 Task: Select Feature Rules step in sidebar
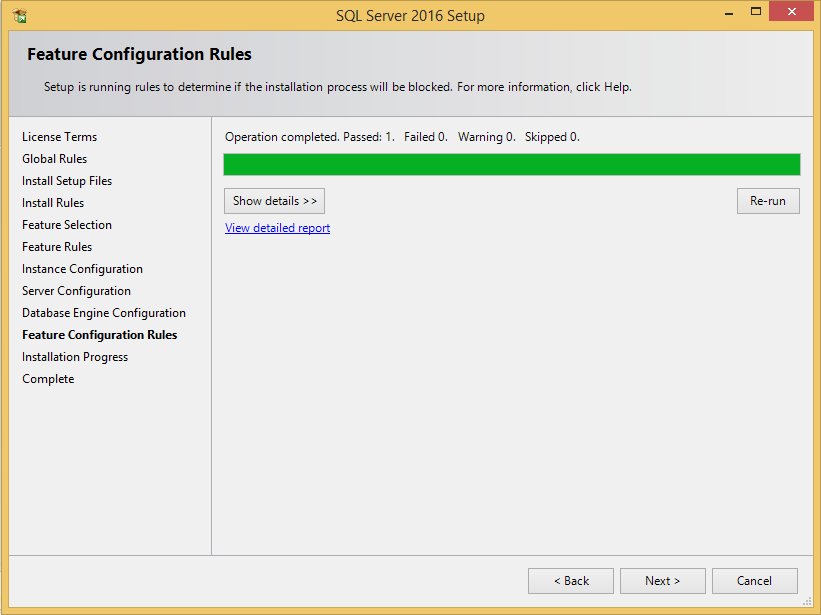click(57, 247)
